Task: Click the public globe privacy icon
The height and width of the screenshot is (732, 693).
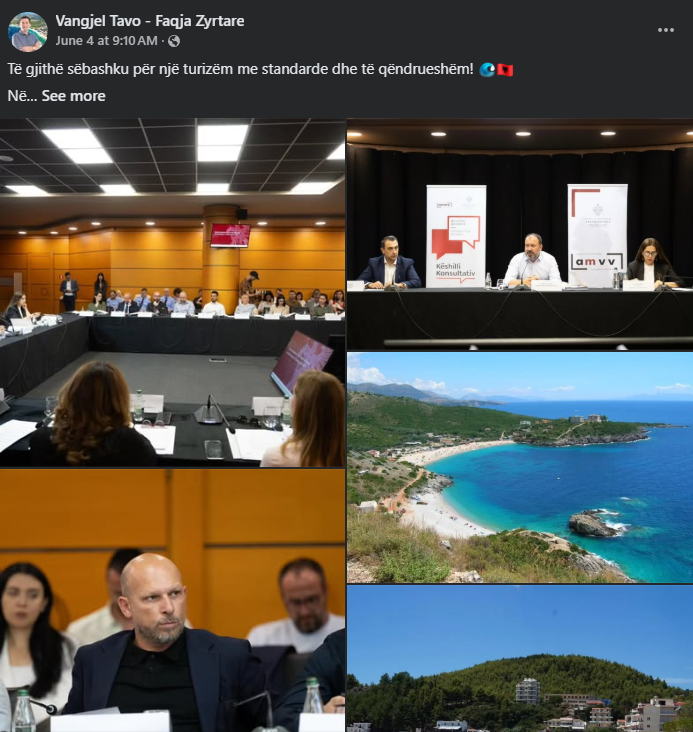Action: (x=174, y=41)
